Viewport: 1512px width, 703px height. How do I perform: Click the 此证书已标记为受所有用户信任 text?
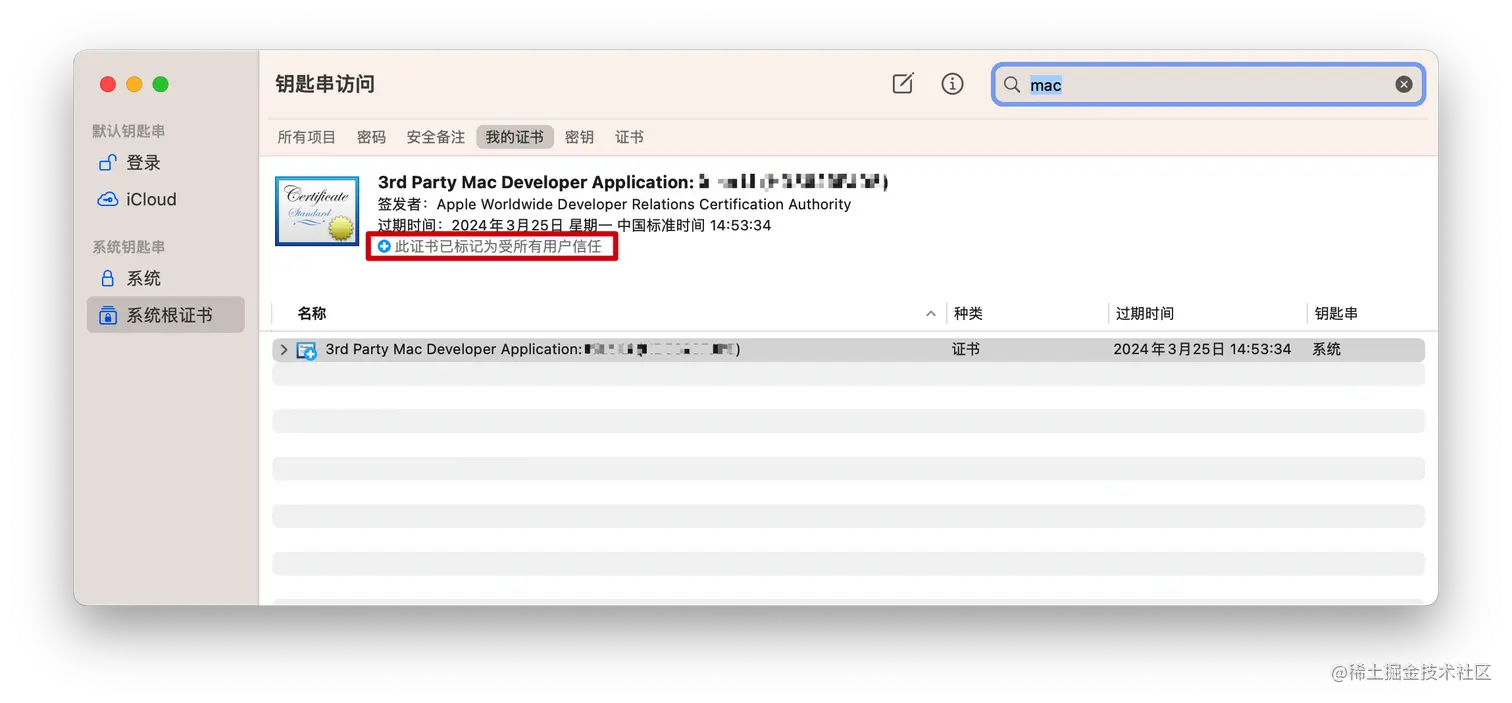click(x=498, y=246)
